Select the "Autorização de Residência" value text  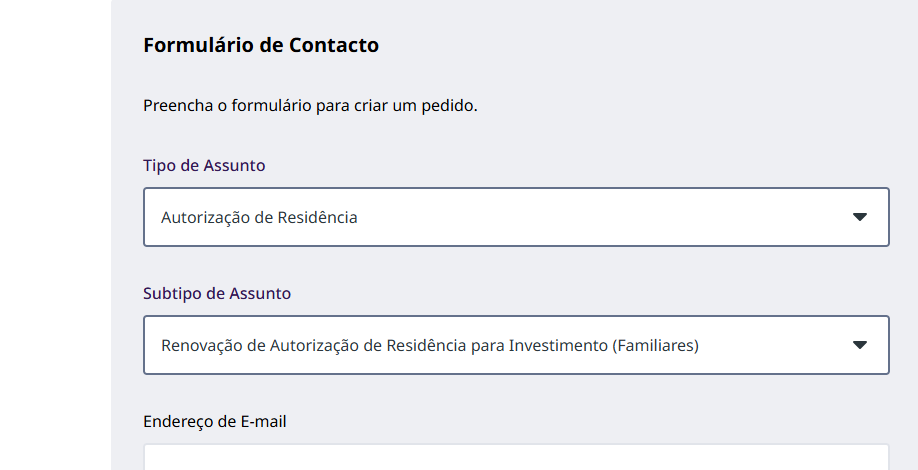tap(259, 217)
